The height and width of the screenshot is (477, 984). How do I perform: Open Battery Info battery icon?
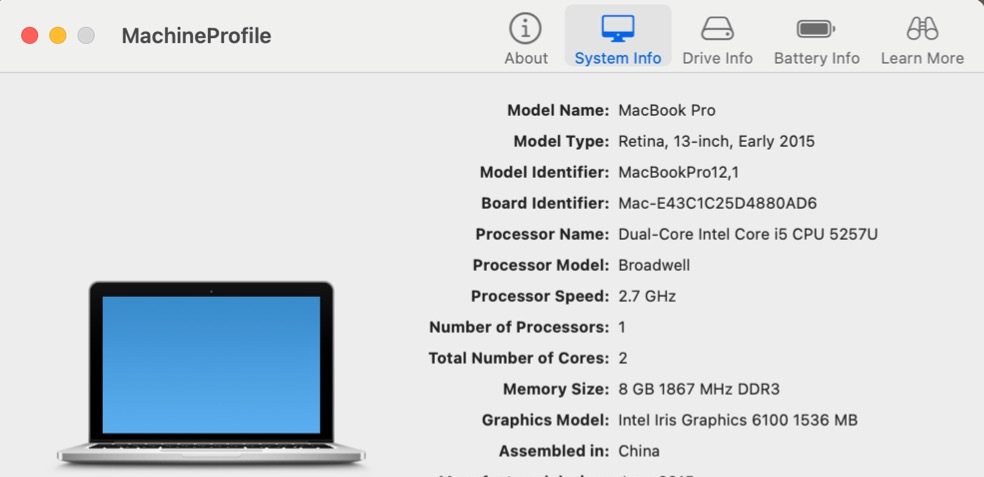click(816, 29)
